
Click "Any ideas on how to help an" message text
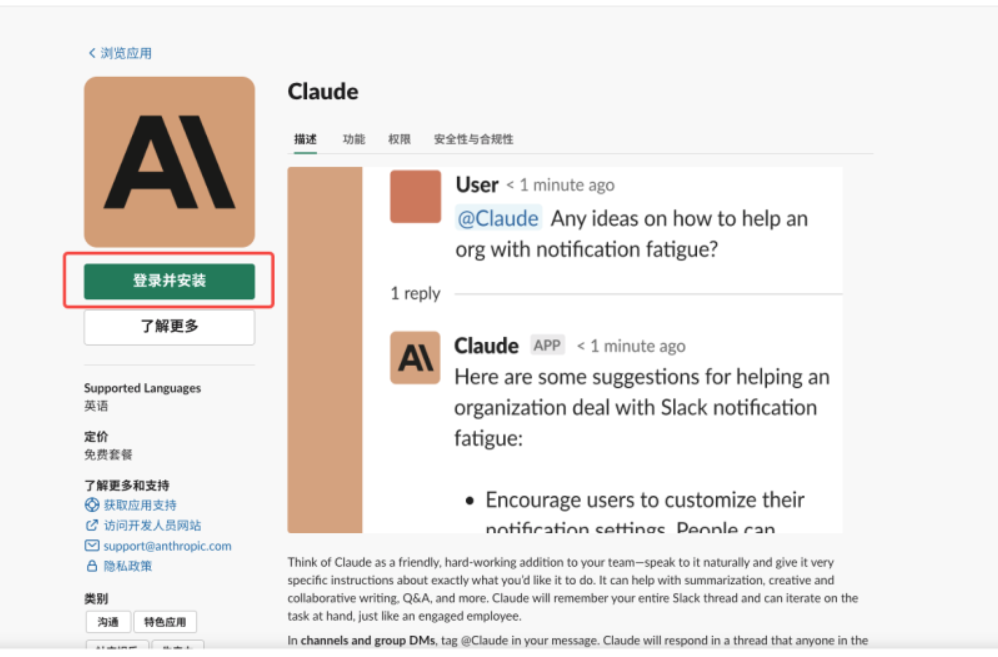[x=679, y=218]
